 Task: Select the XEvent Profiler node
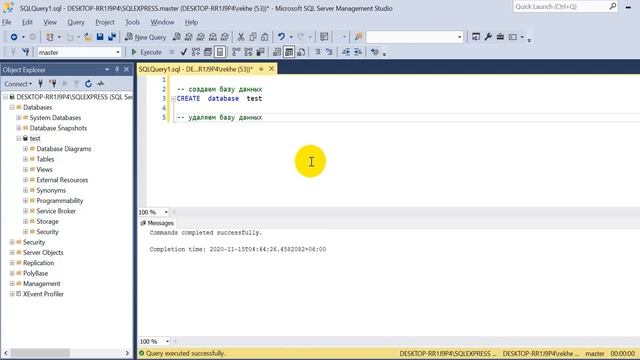pyautogui.click(x=43, y=294)
